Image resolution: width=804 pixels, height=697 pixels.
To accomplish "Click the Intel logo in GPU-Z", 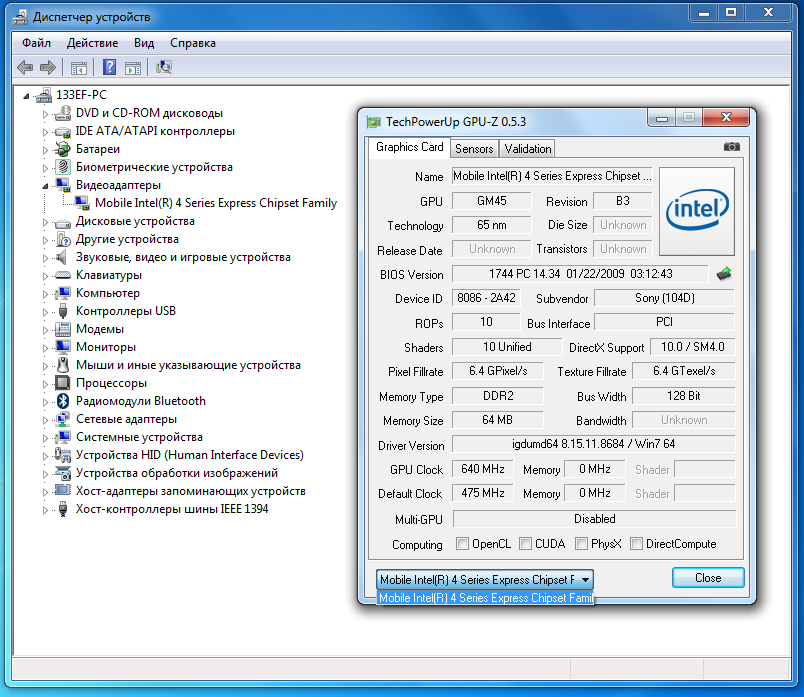I will [x=696, y=208].
